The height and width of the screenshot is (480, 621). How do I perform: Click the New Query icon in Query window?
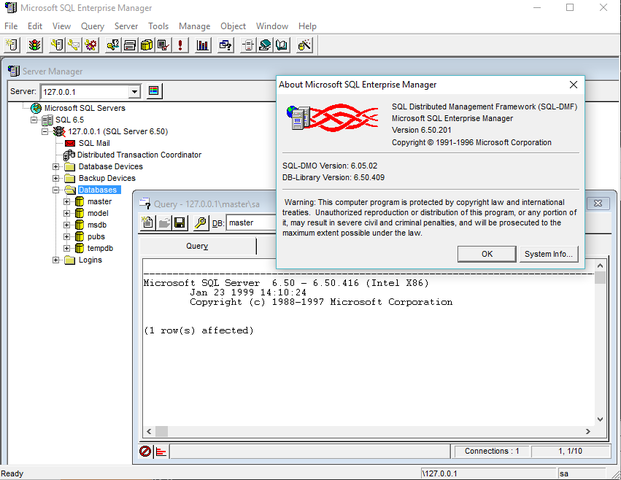click(x=148, y=223)
